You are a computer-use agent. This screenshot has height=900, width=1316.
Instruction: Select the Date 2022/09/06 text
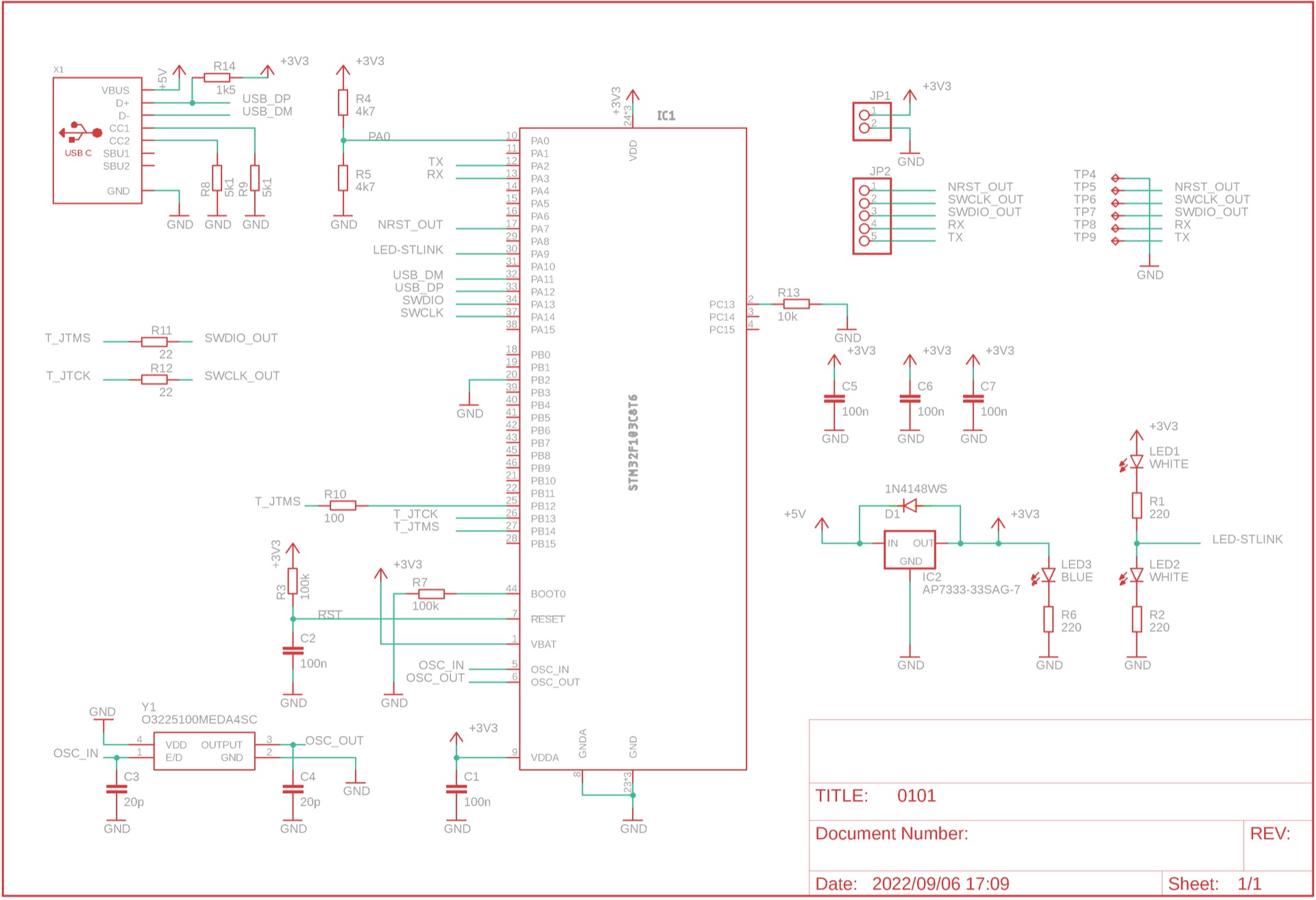(x=940, y=884)
